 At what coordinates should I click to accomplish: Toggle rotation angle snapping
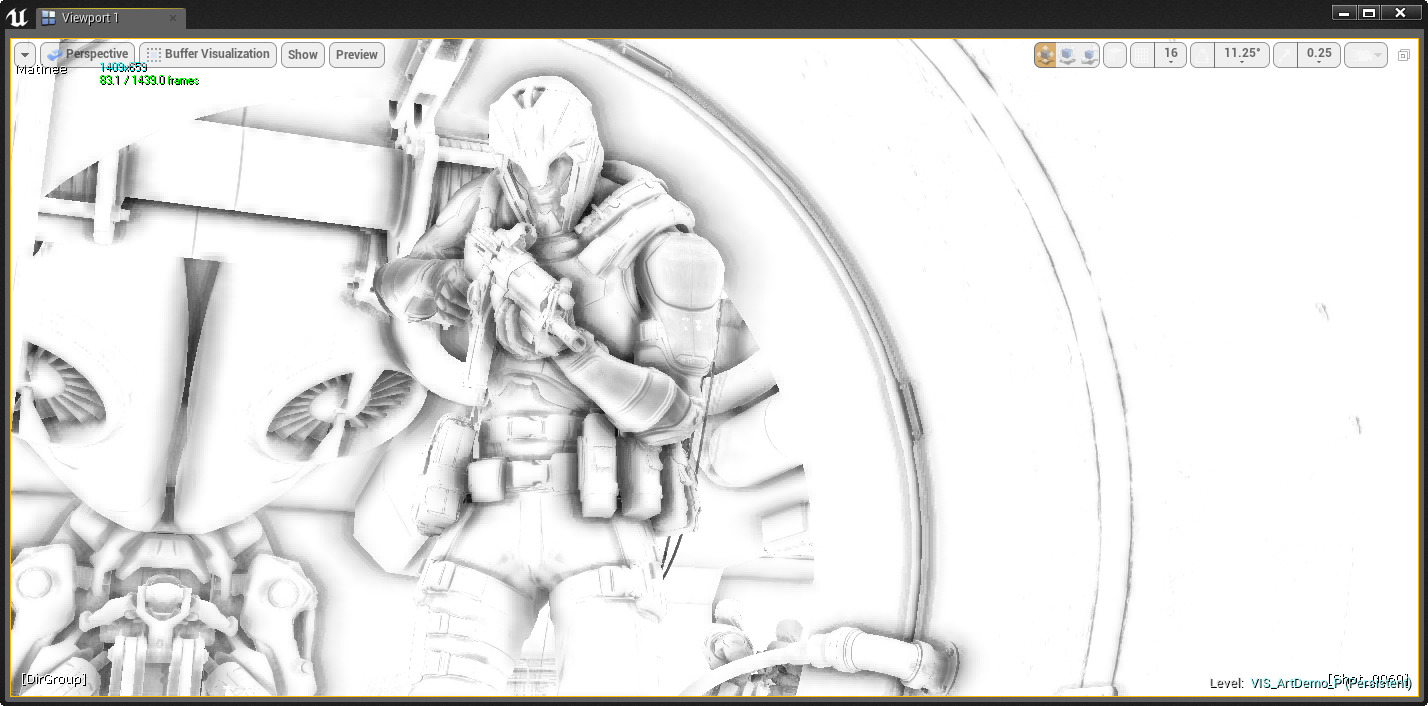[x=1203, y=55]
